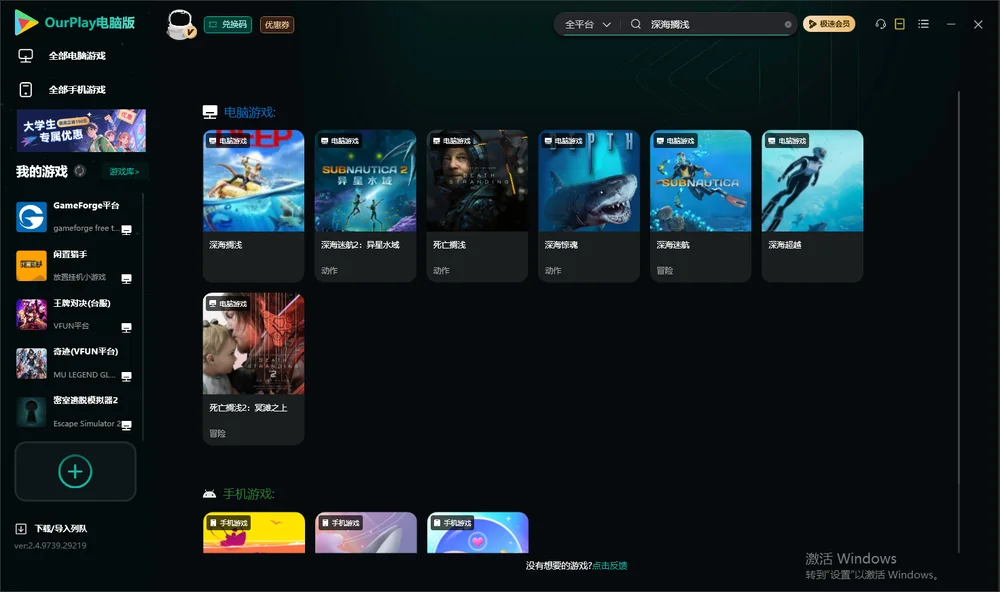Select the 王牌对决(台服) game icon
This screenshot has width=1000, height=592.
[31, 314]
